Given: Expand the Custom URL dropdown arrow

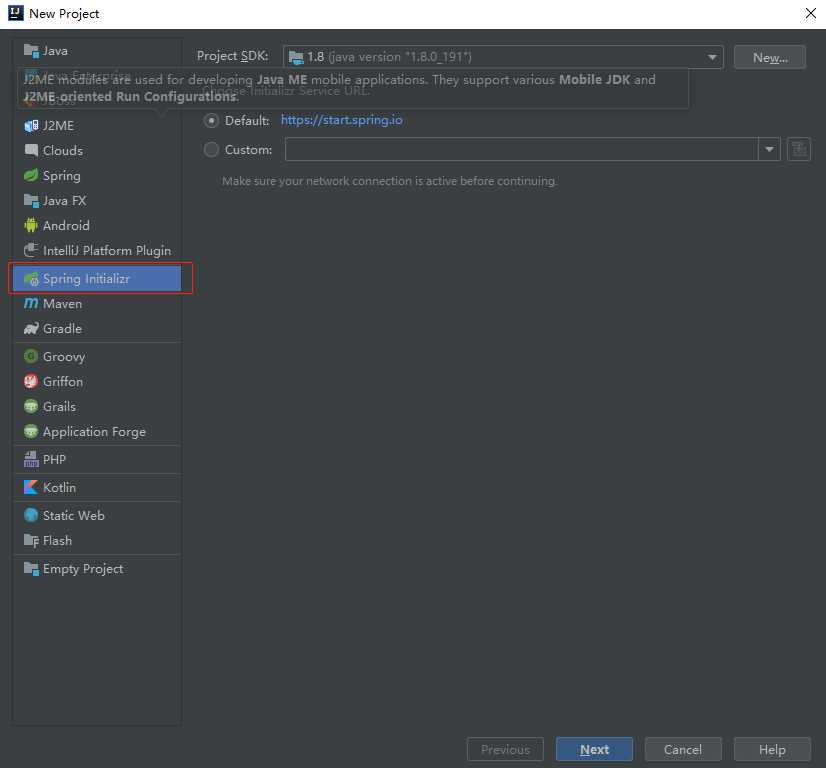Looking at the screenshot, I should point(769,150).
